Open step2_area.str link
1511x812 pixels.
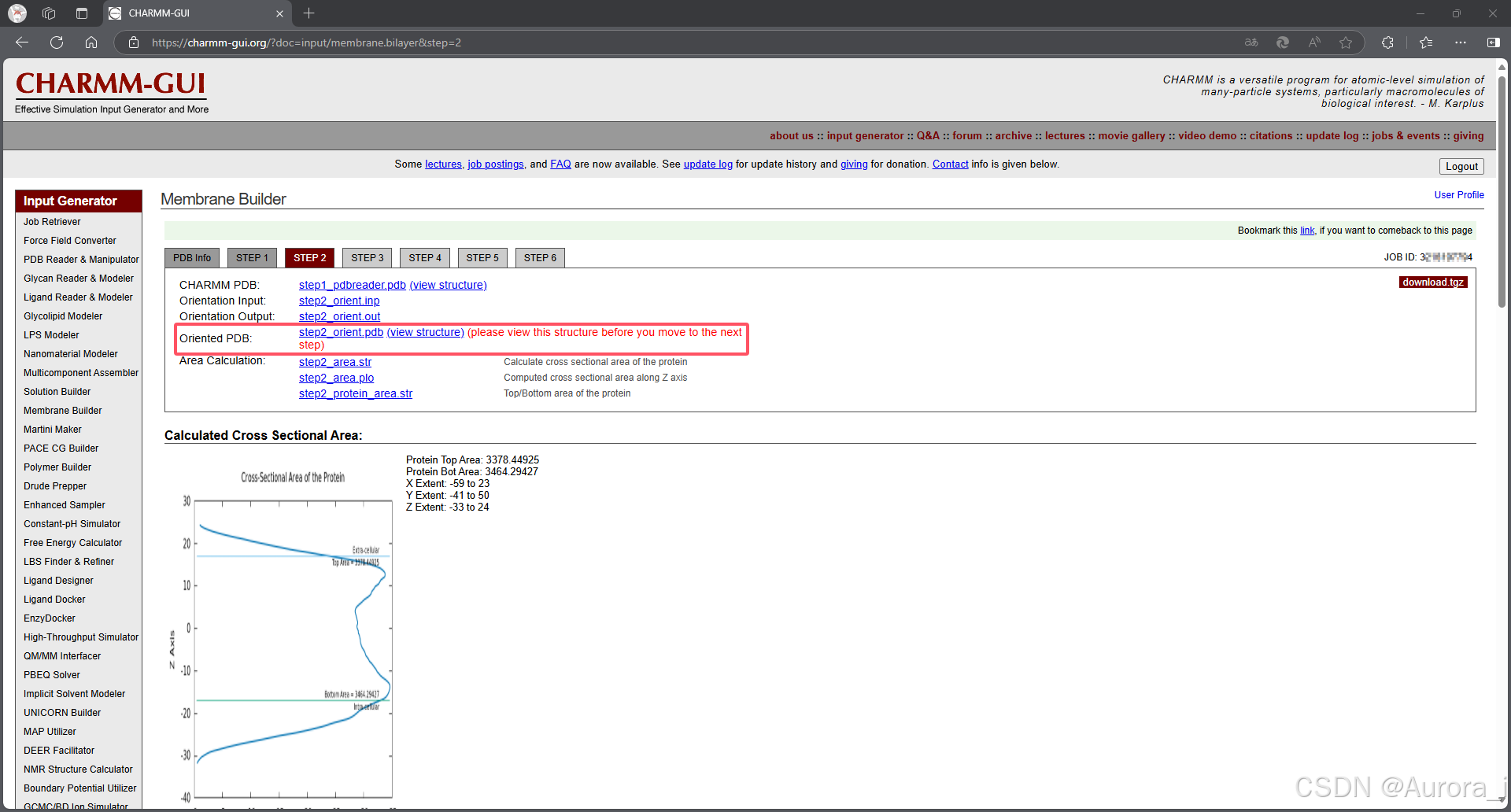335,362
